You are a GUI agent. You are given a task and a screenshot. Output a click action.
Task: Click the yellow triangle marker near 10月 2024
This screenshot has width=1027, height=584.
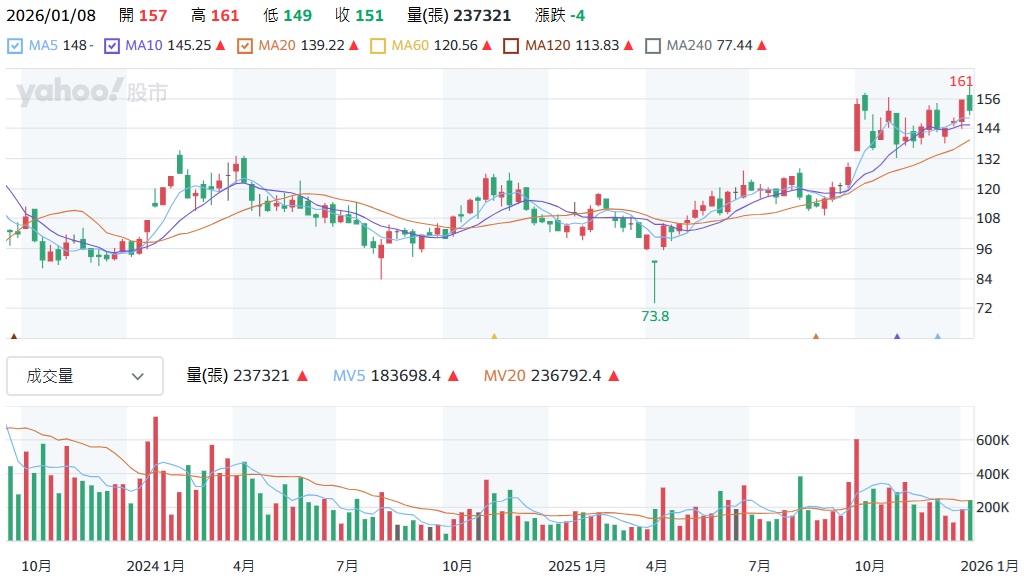493,338
